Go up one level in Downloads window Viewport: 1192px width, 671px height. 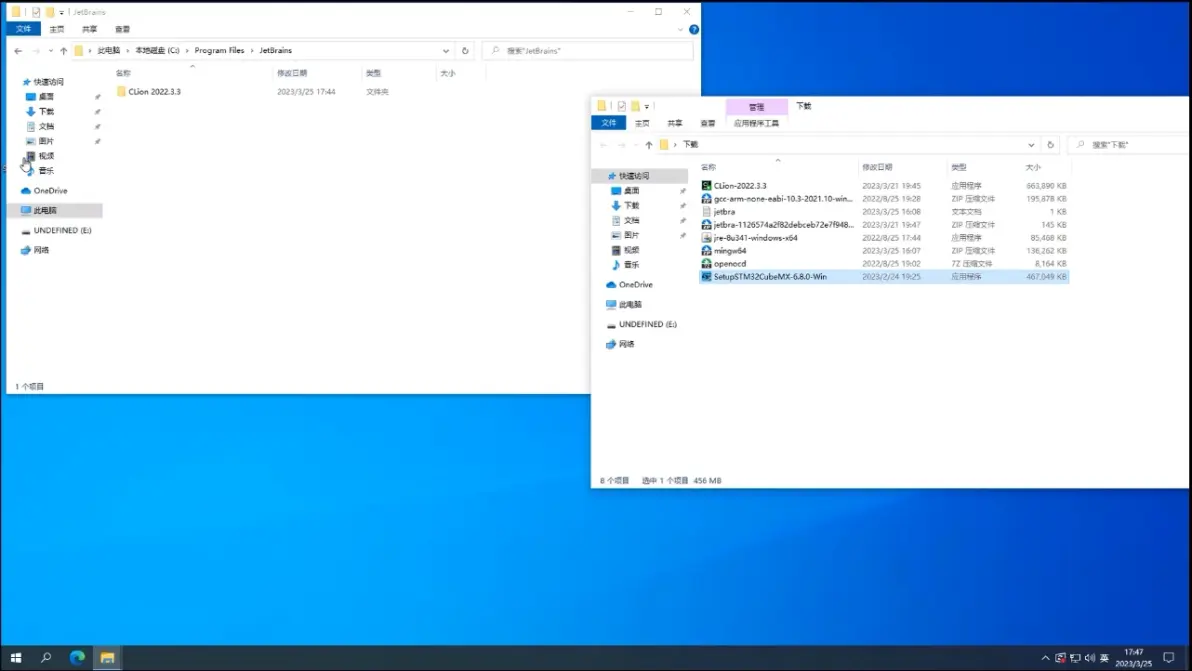[648, 144]
